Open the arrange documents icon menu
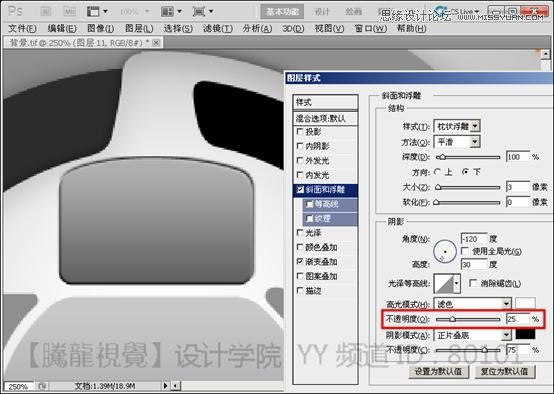Screen dimensions: 554x394 171,12
